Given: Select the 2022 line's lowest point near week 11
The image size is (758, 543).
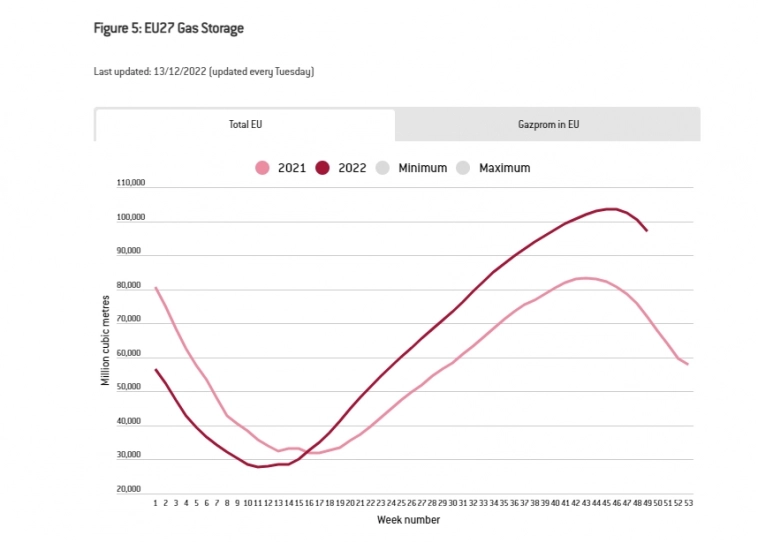Looking at the screenshot, I should [x=261, y=467].
